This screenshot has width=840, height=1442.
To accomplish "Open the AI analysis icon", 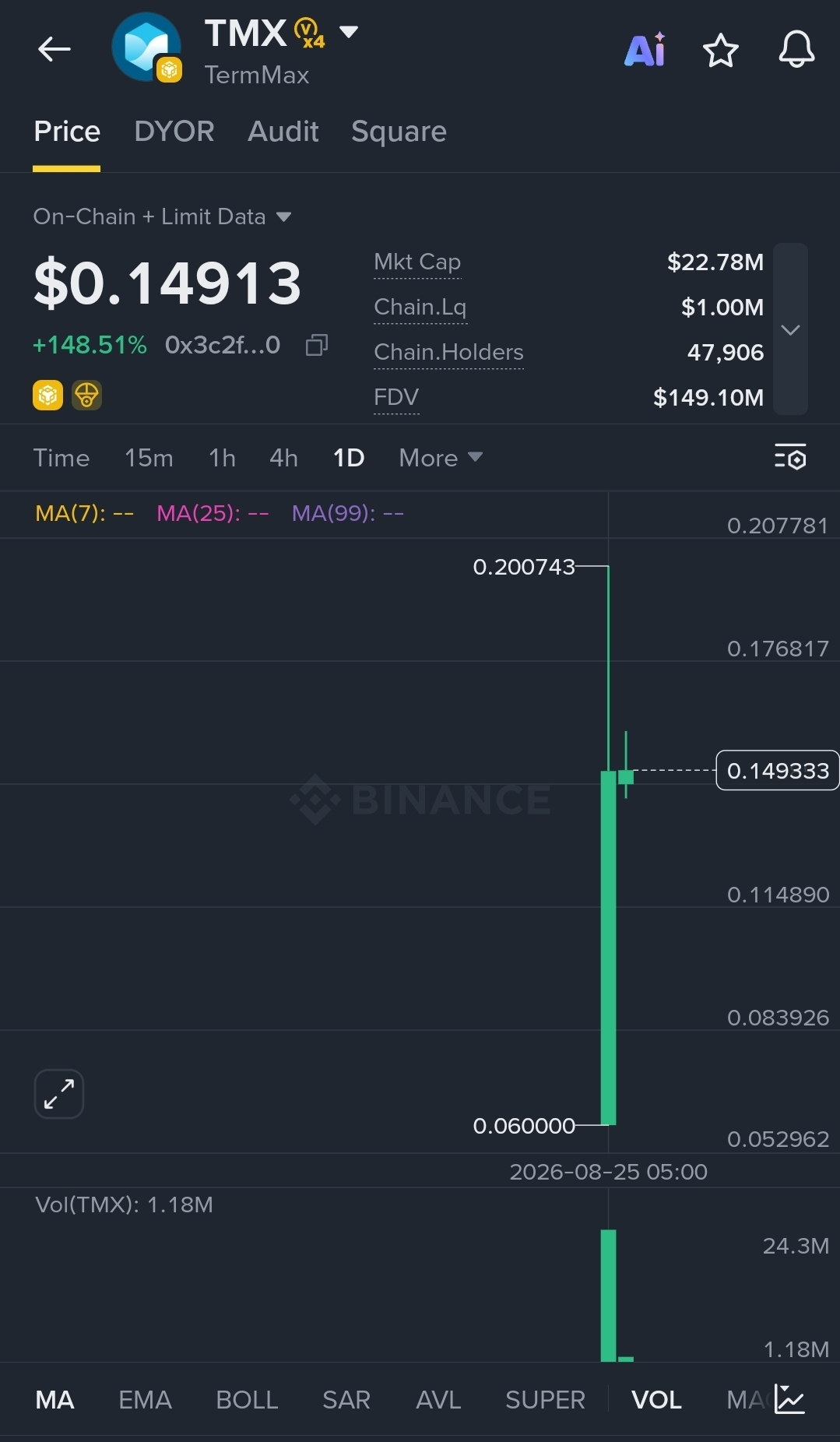I will click(645, 50).
